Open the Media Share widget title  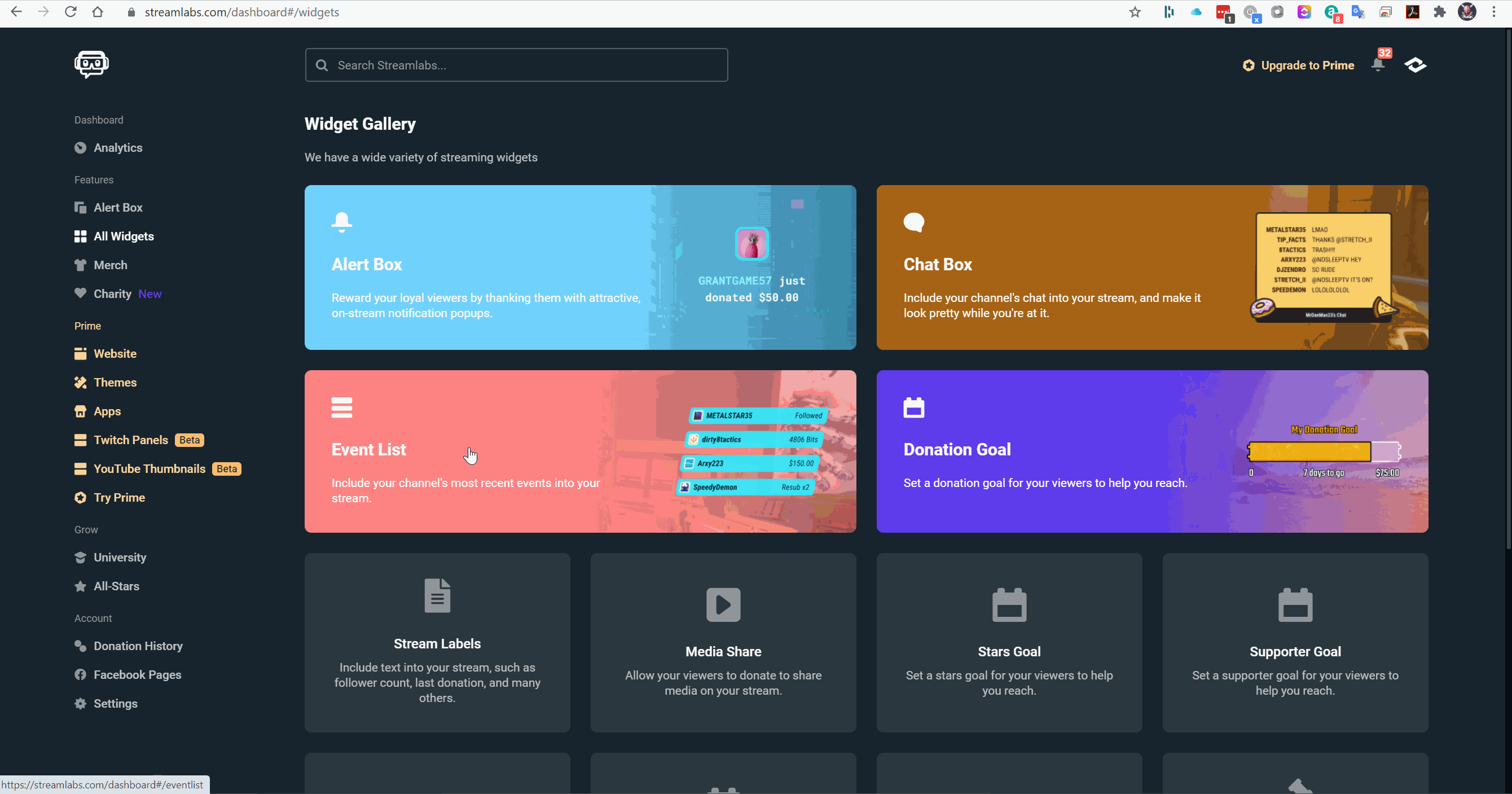pyautogui.click(x=723, y=651)
